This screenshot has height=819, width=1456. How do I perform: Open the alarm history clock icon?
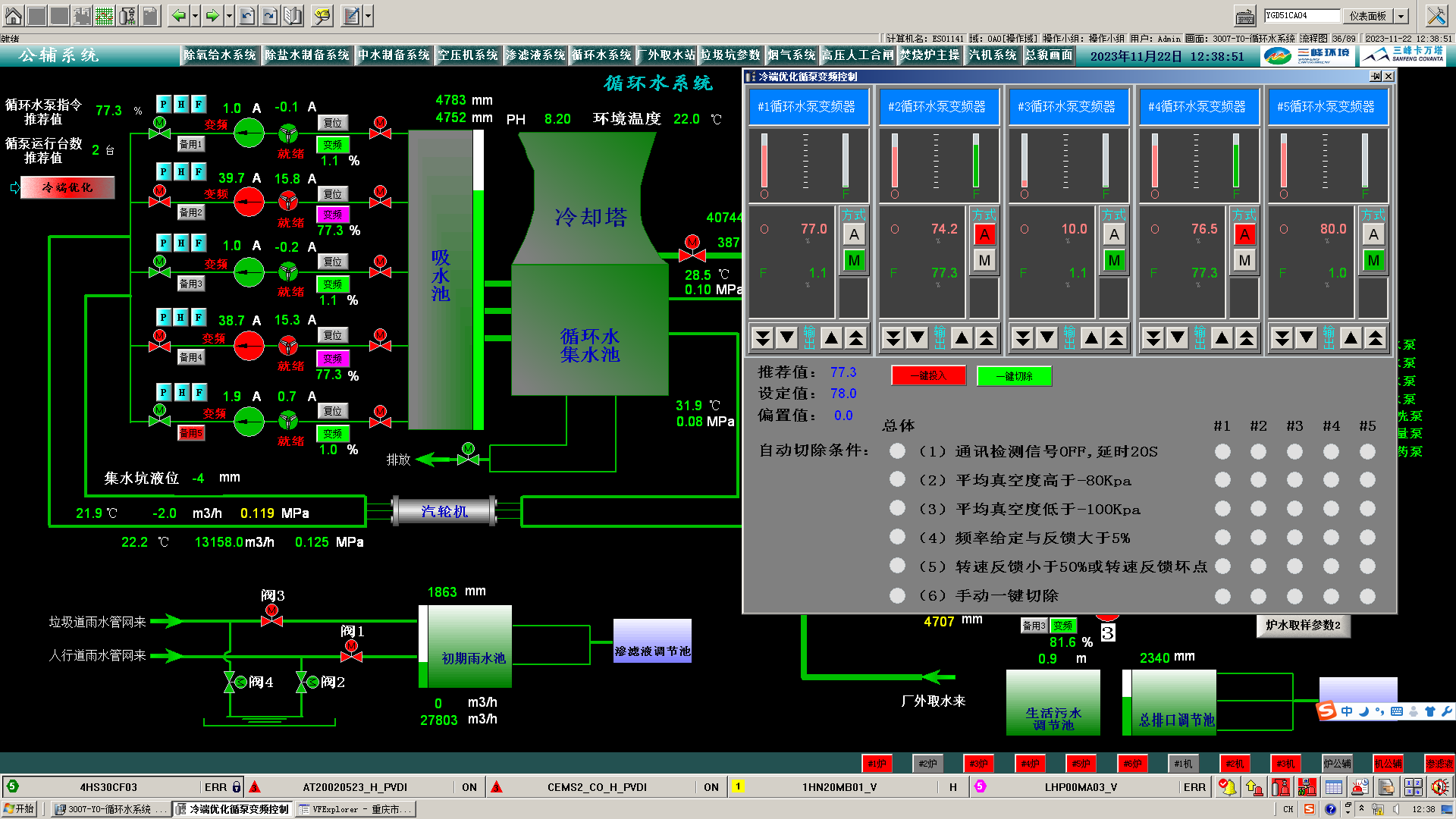1360,787
